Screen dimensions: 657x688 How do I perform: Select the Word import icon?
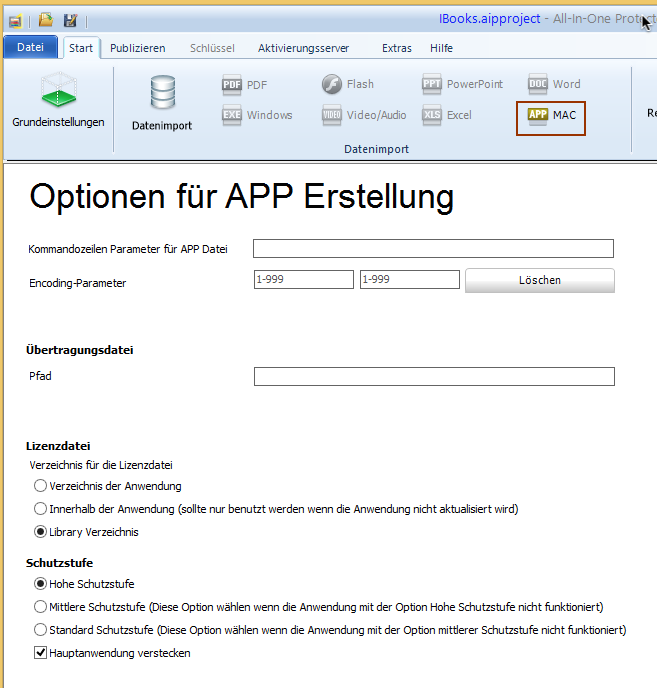click(538, 85)
